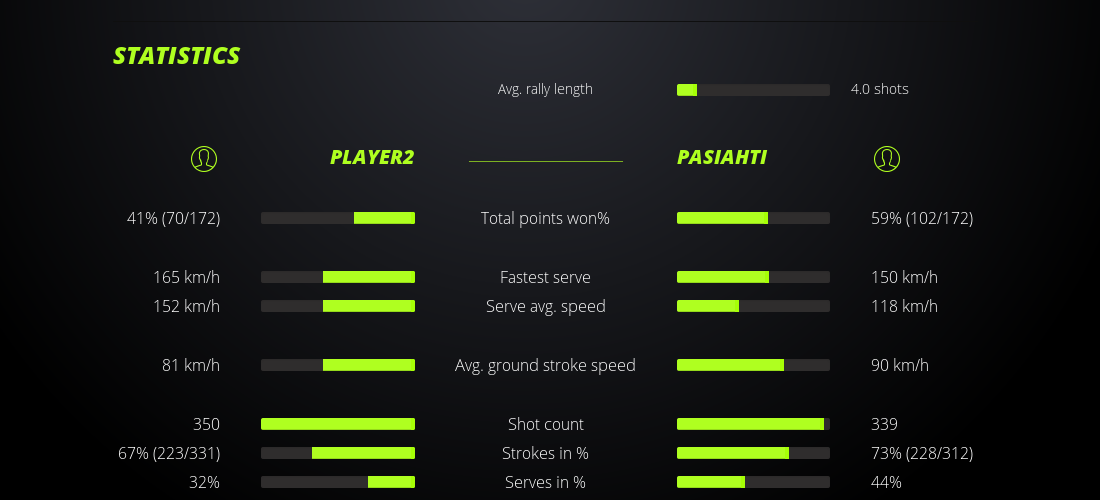Click PASIAHTI's Serves in % bar

tap(753, 482)
